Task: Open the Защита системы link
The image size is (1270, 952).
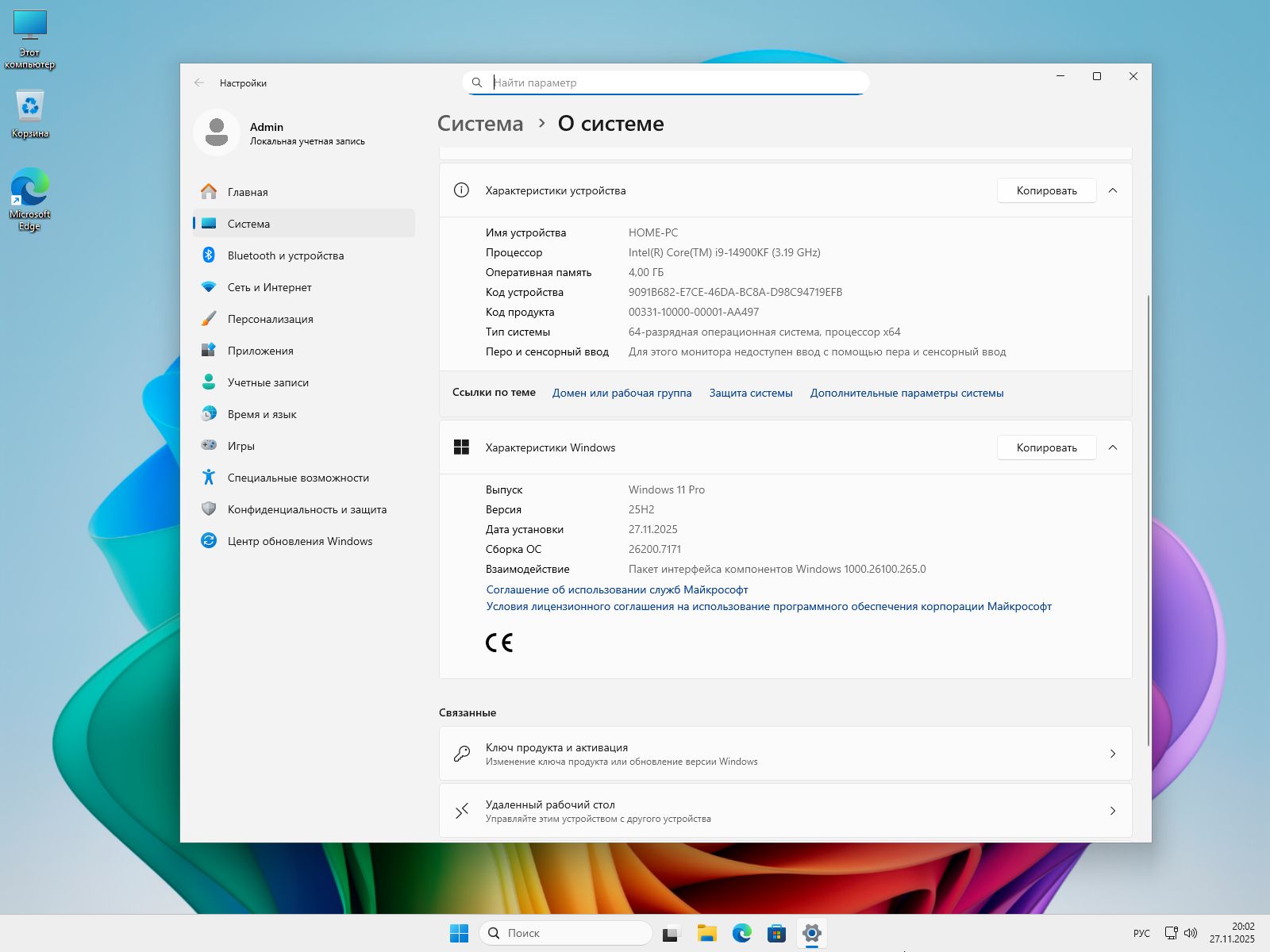Action: point(751,393)
